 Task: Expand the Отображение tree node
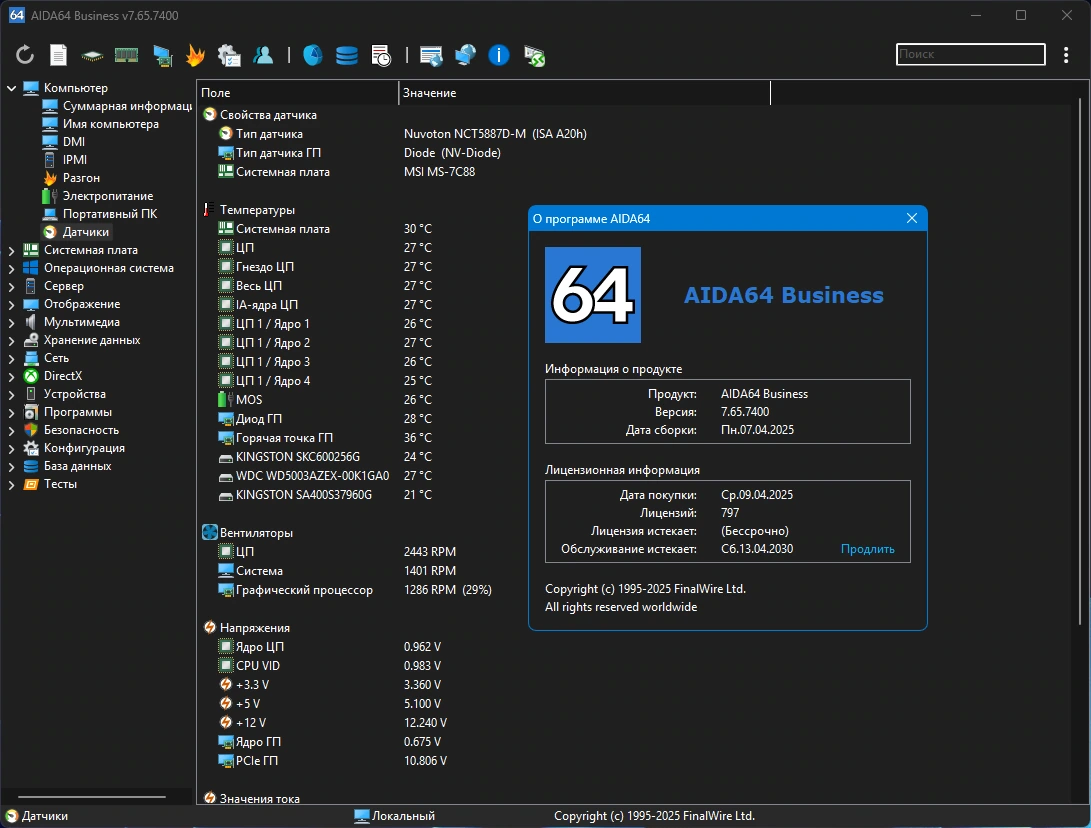tap(11, 304)
